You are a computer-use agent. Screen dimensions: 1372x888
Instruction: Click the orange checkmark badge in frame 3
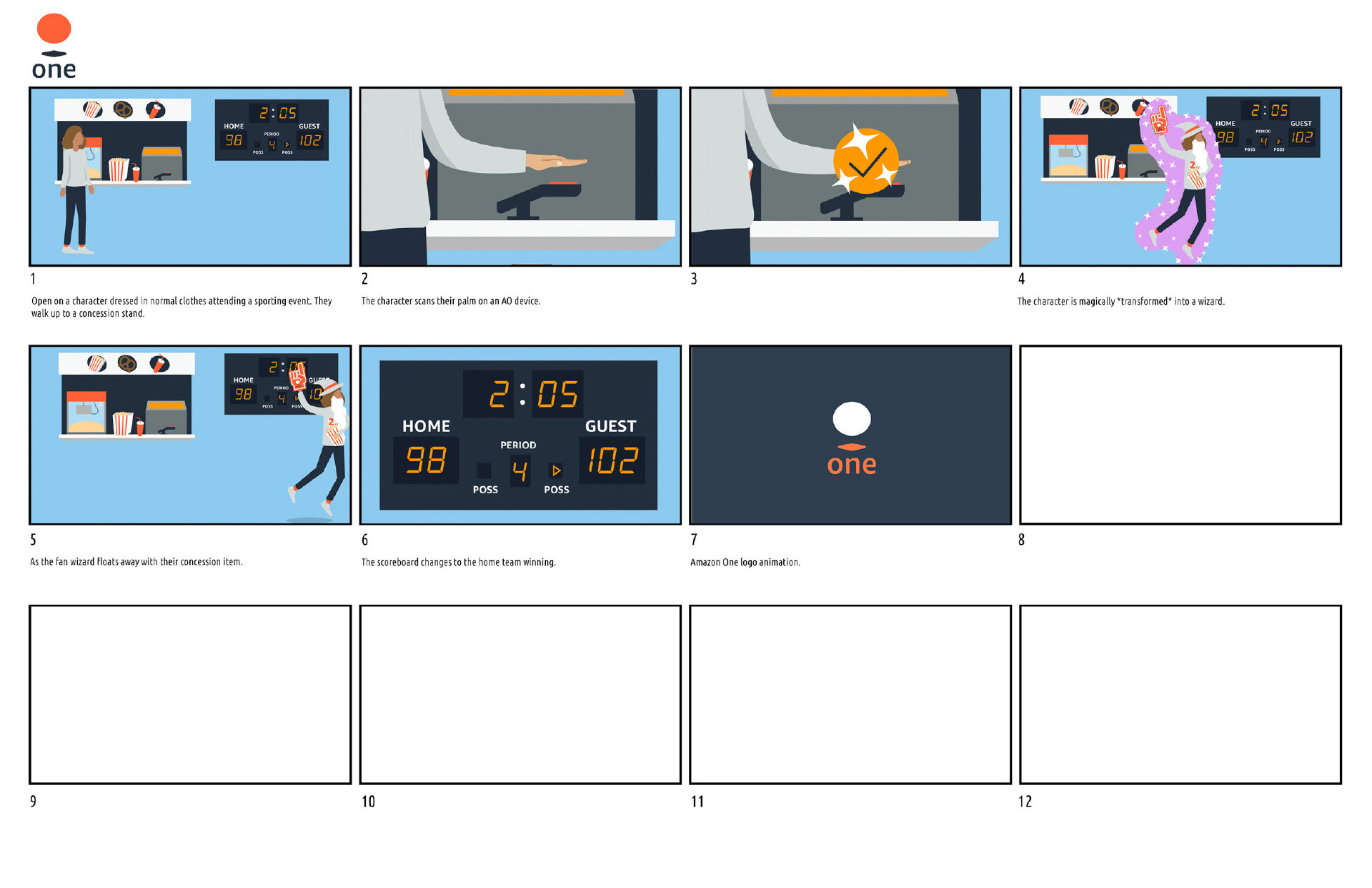click(x=866, y=162)
